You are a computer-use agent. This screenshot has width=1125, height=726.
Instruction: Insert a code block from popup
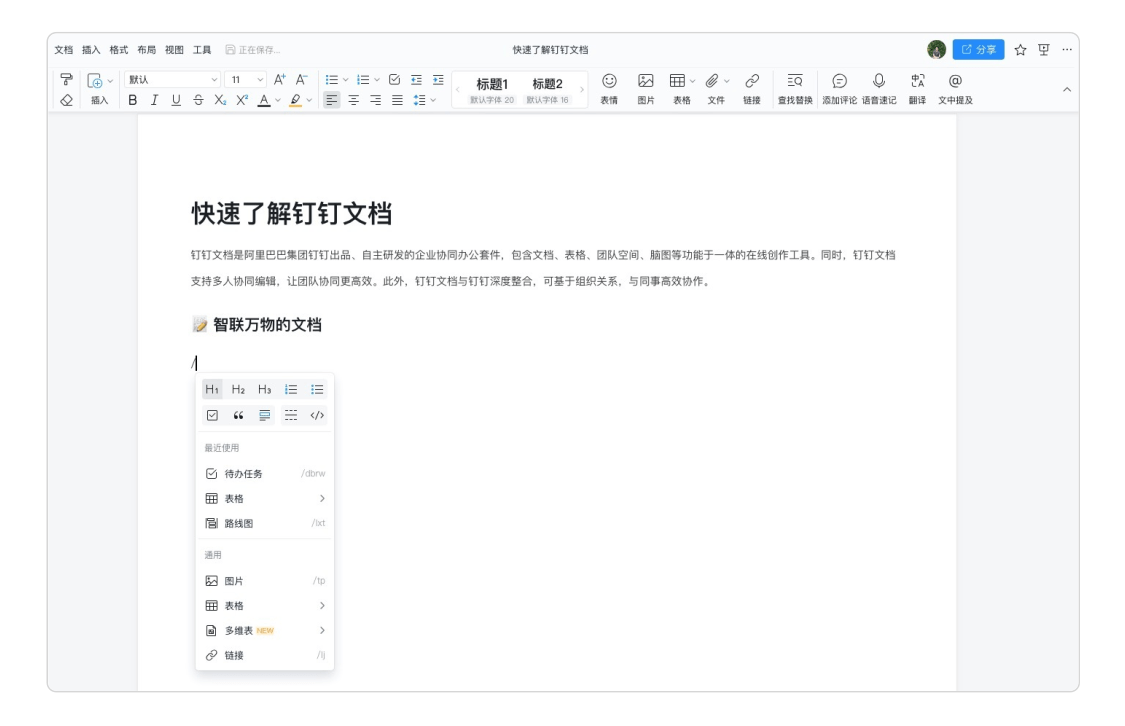[317, 415]
